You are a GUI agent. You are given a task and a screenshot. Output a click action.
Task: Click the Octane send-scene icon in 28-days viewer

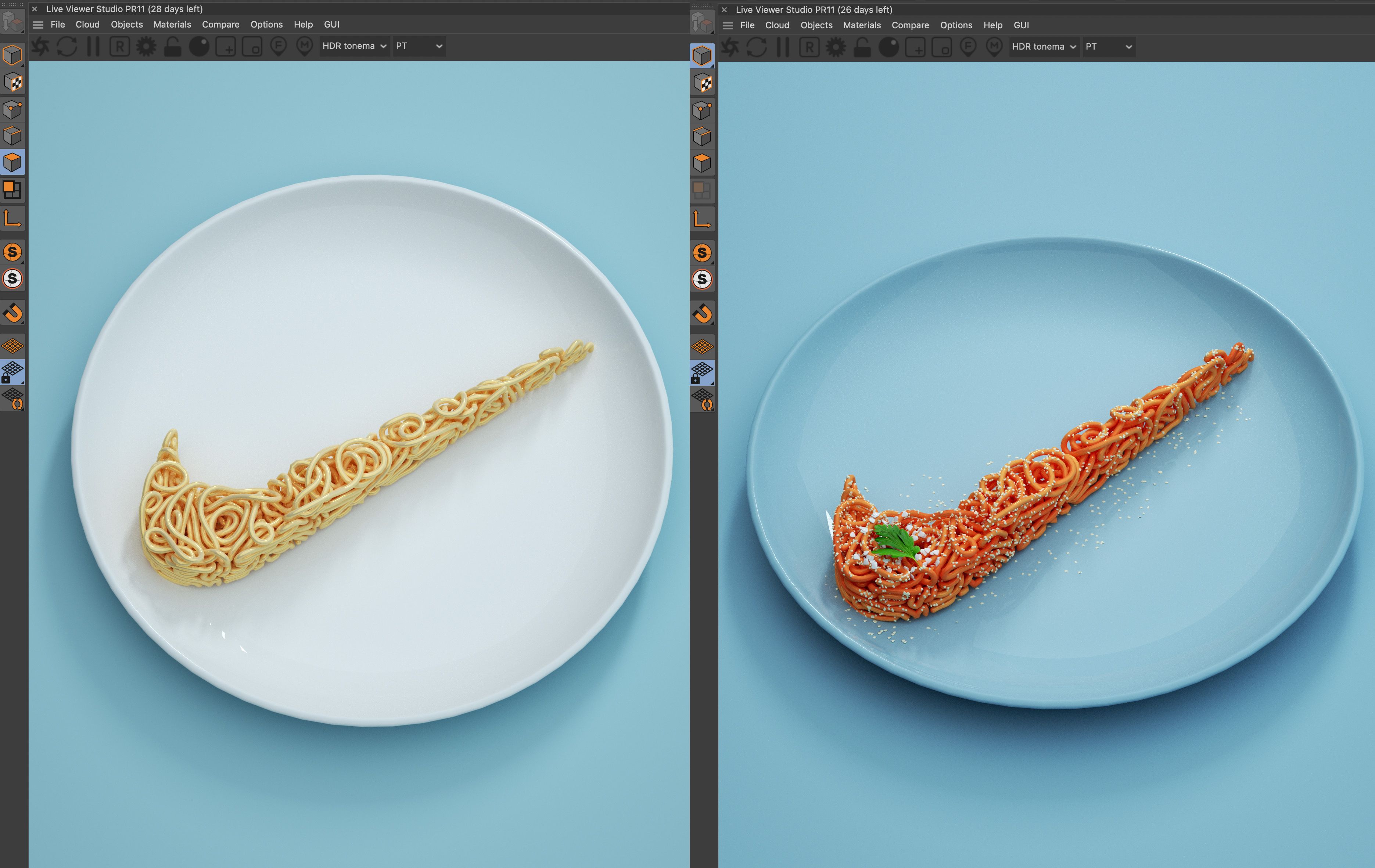click(40, 46)
